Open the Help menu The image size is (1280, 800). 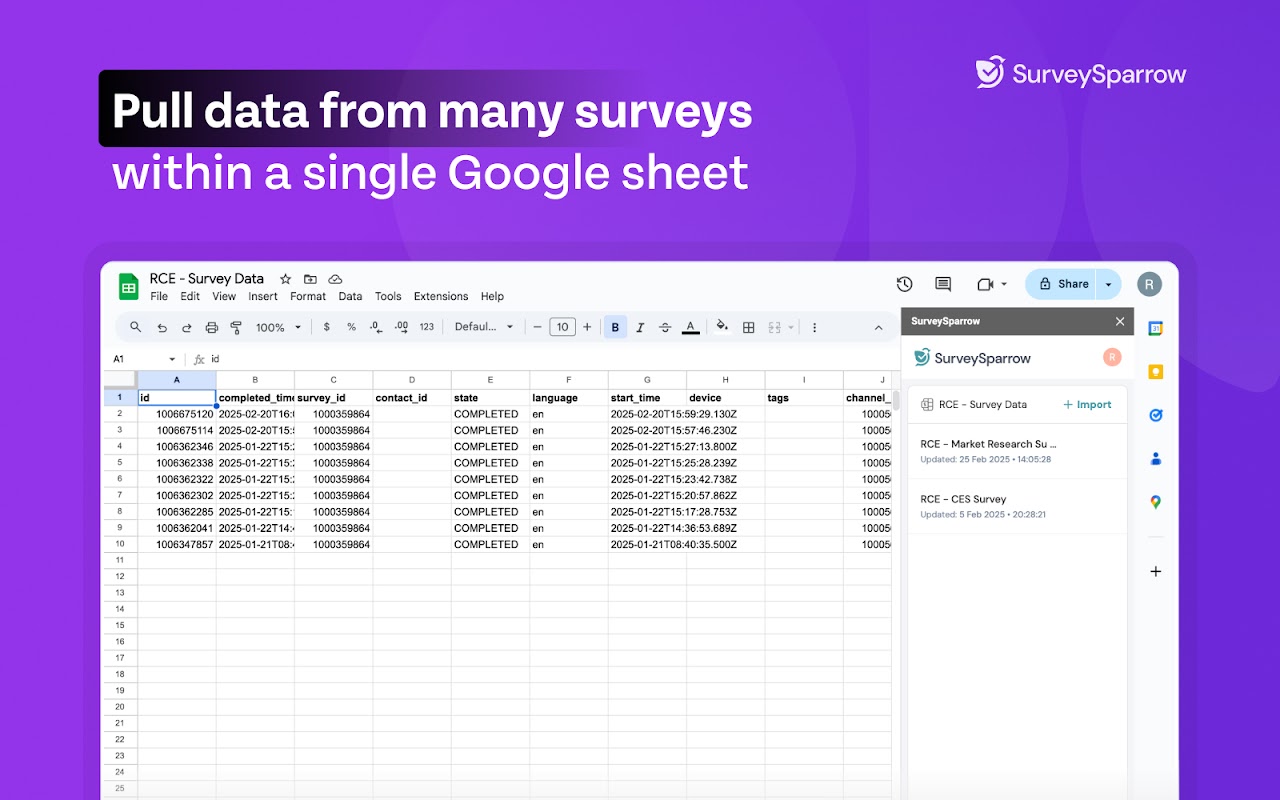[x=492, y=296]
